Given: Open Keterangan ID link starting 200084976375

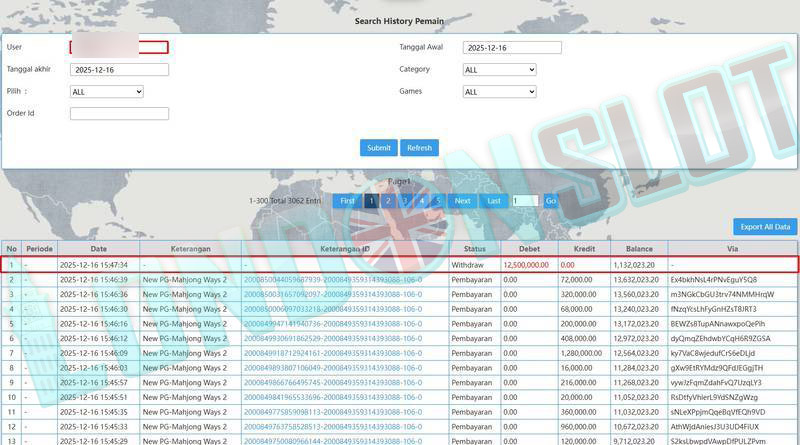Looking at the screenshot, I should [333, 427].
